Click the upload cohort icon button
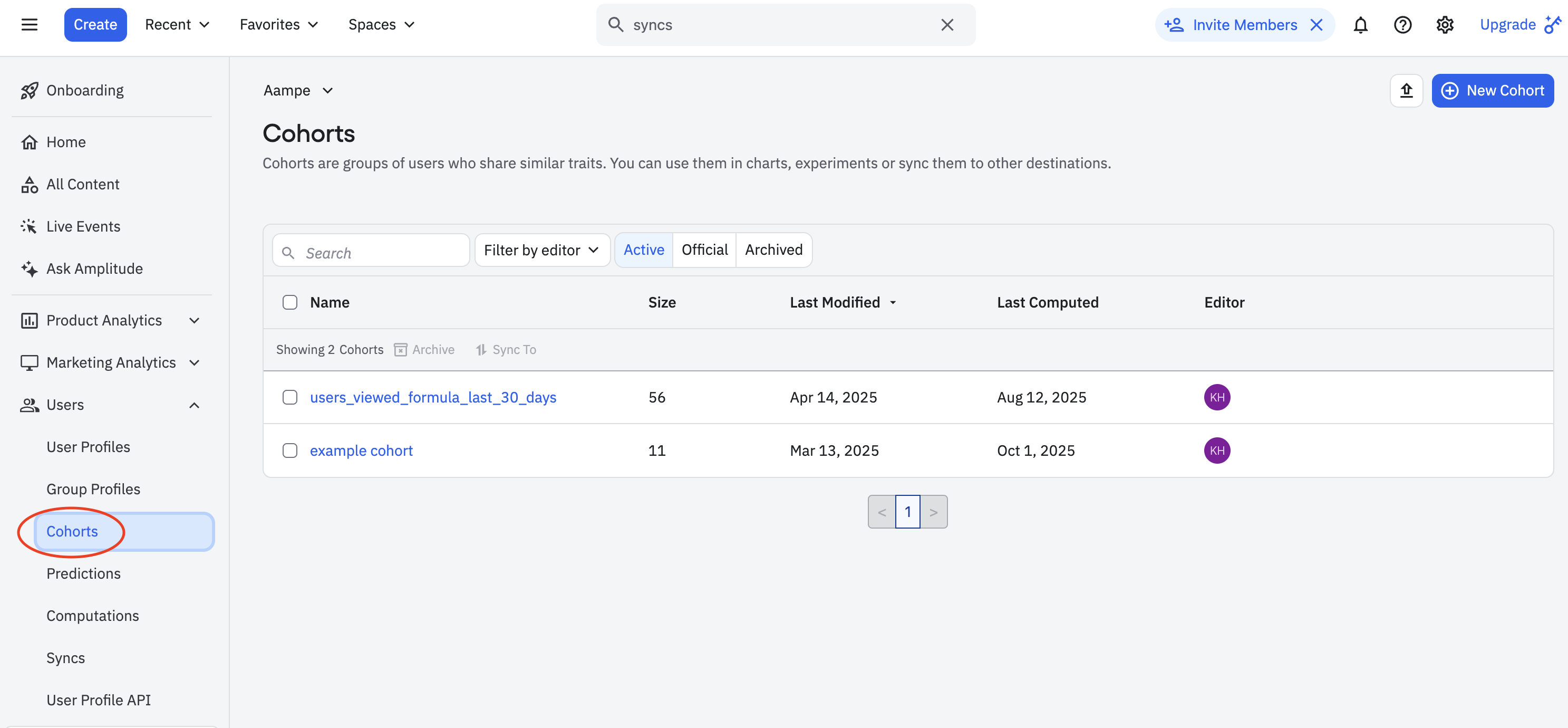Viewport: 1568px width, 728px height. click(x=1406, y=91)
